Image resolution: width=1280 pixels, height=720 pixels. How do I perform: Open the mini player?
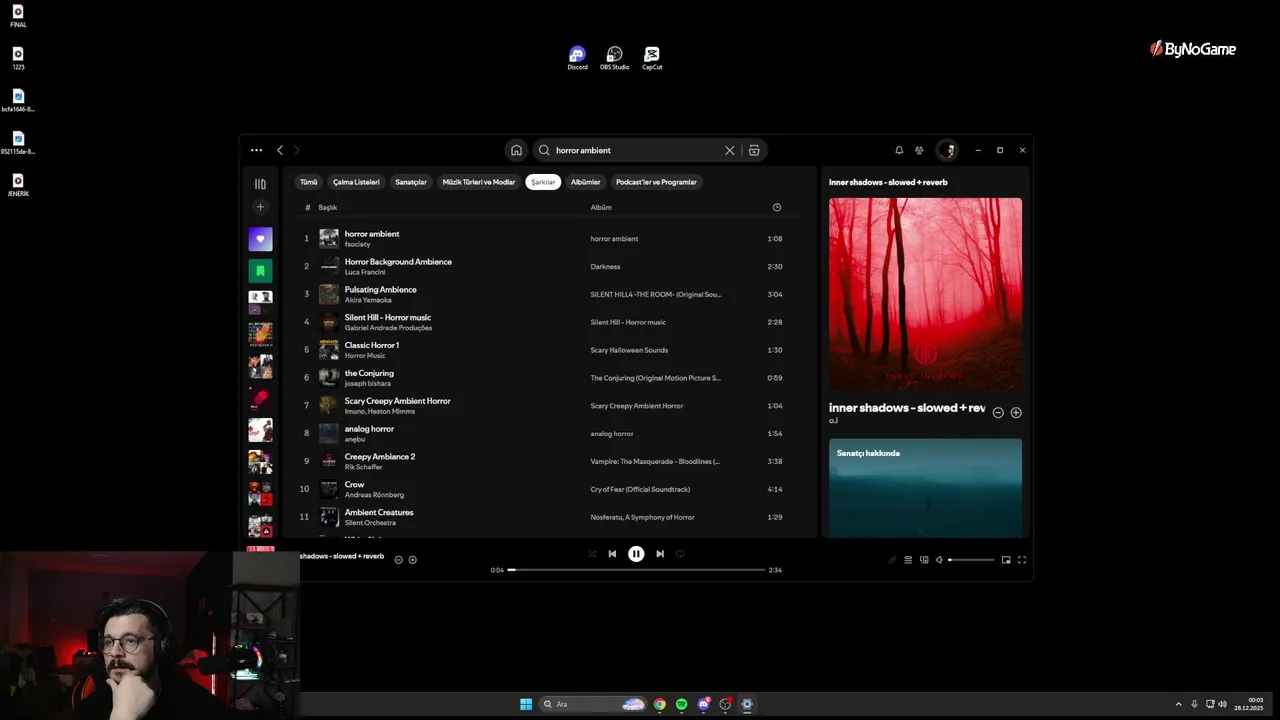coord(1006,560)
